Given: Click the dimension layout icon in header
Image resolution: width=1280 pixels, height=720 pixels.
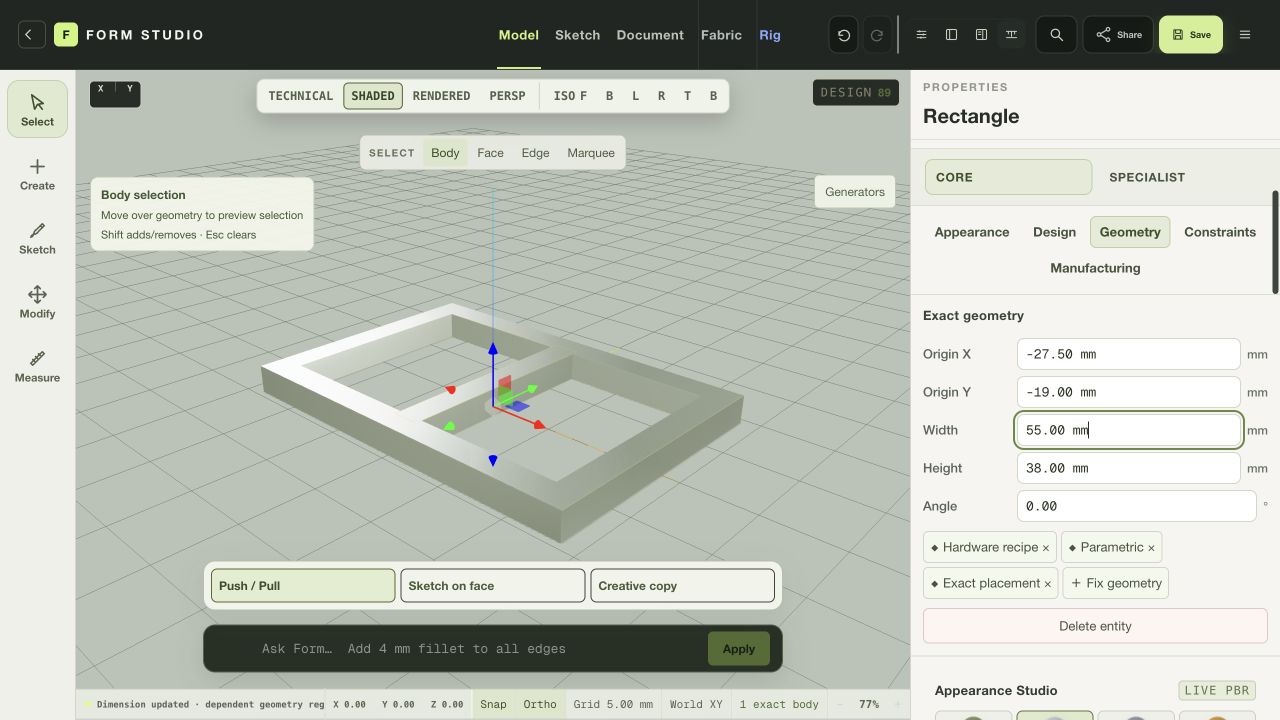Looking at the screenshot, I should (x=1012, y=35).
